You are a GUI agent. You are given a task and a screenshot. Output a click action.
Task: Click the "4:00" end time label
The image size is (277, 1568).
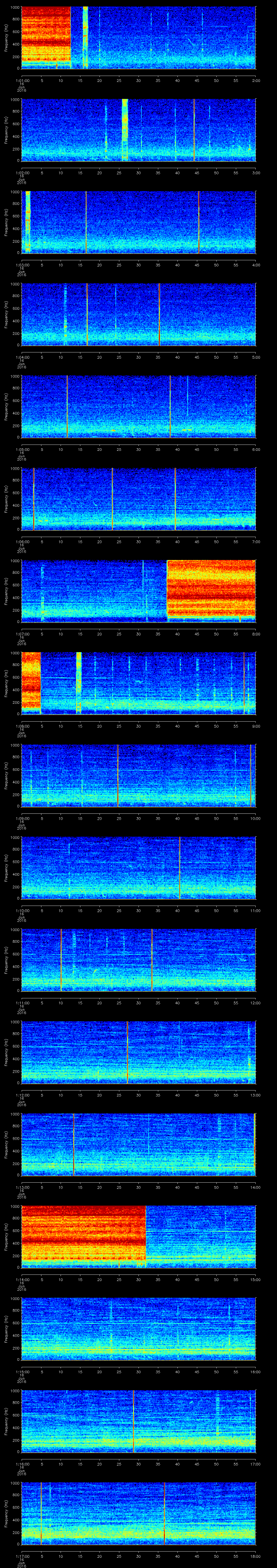click(x=256, y=265)
